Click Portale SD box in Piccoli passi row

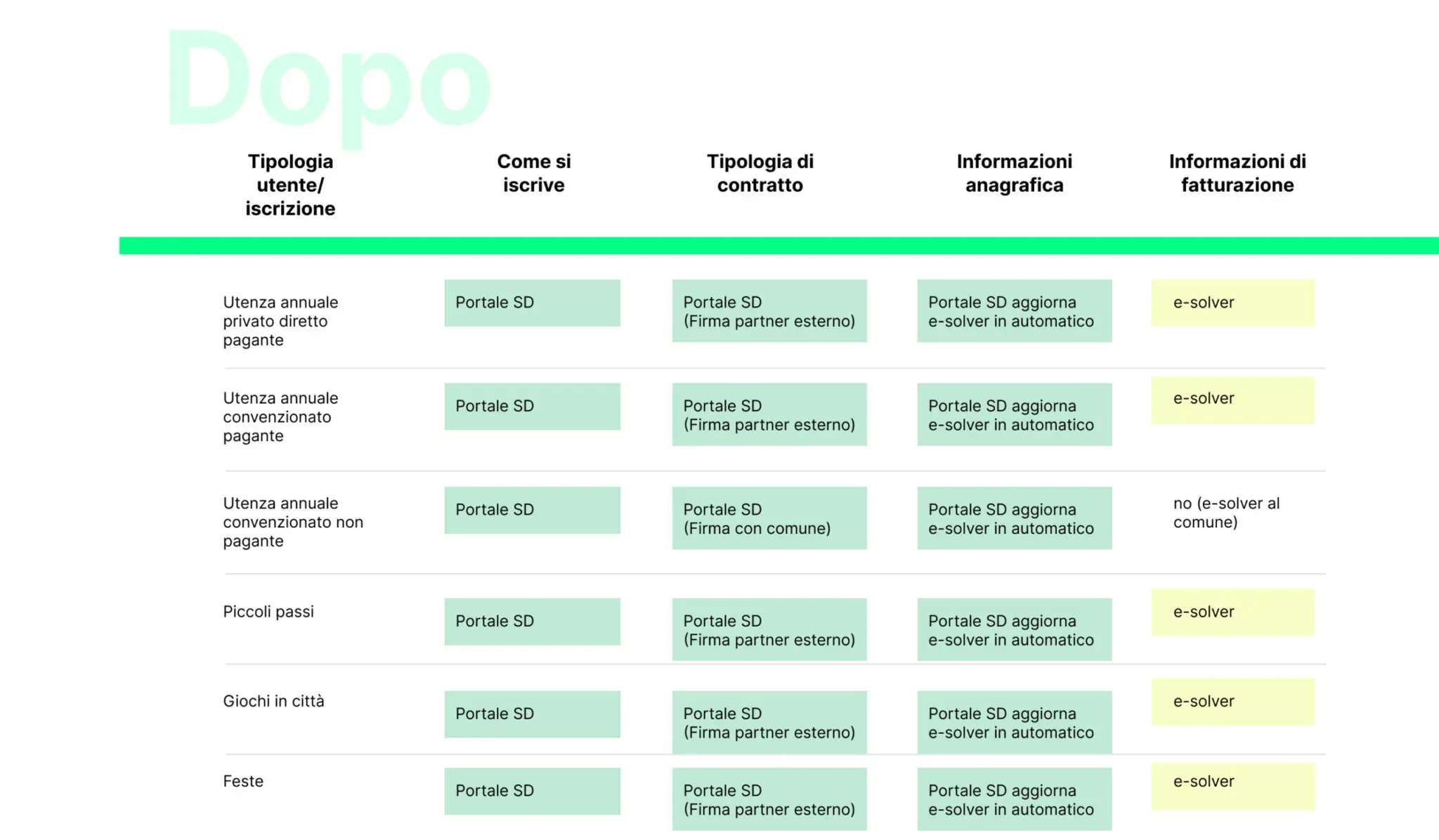click(532, 622)
